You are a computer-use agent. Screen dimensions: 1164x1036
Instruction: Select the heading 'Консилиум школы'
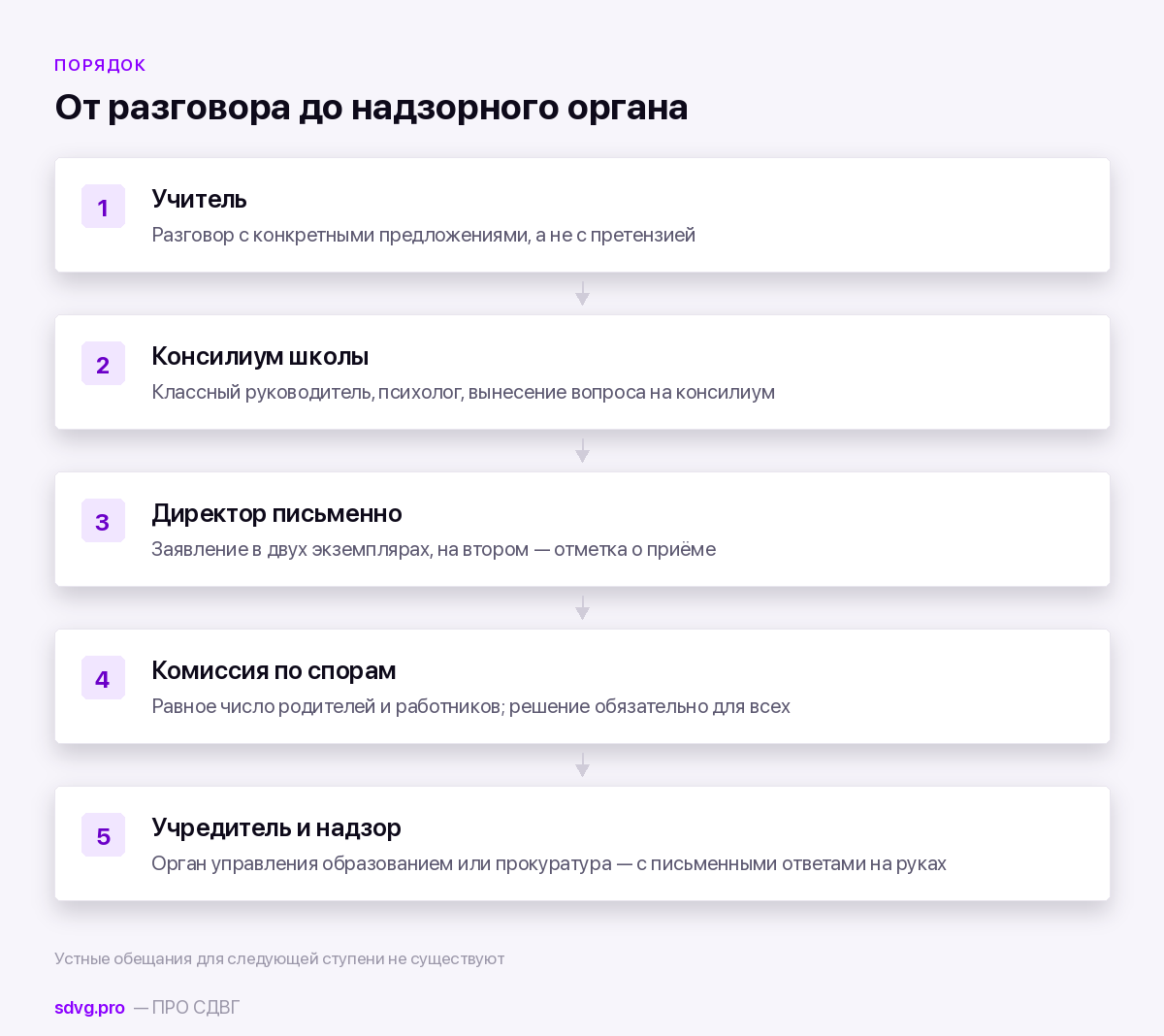[260, 356]
